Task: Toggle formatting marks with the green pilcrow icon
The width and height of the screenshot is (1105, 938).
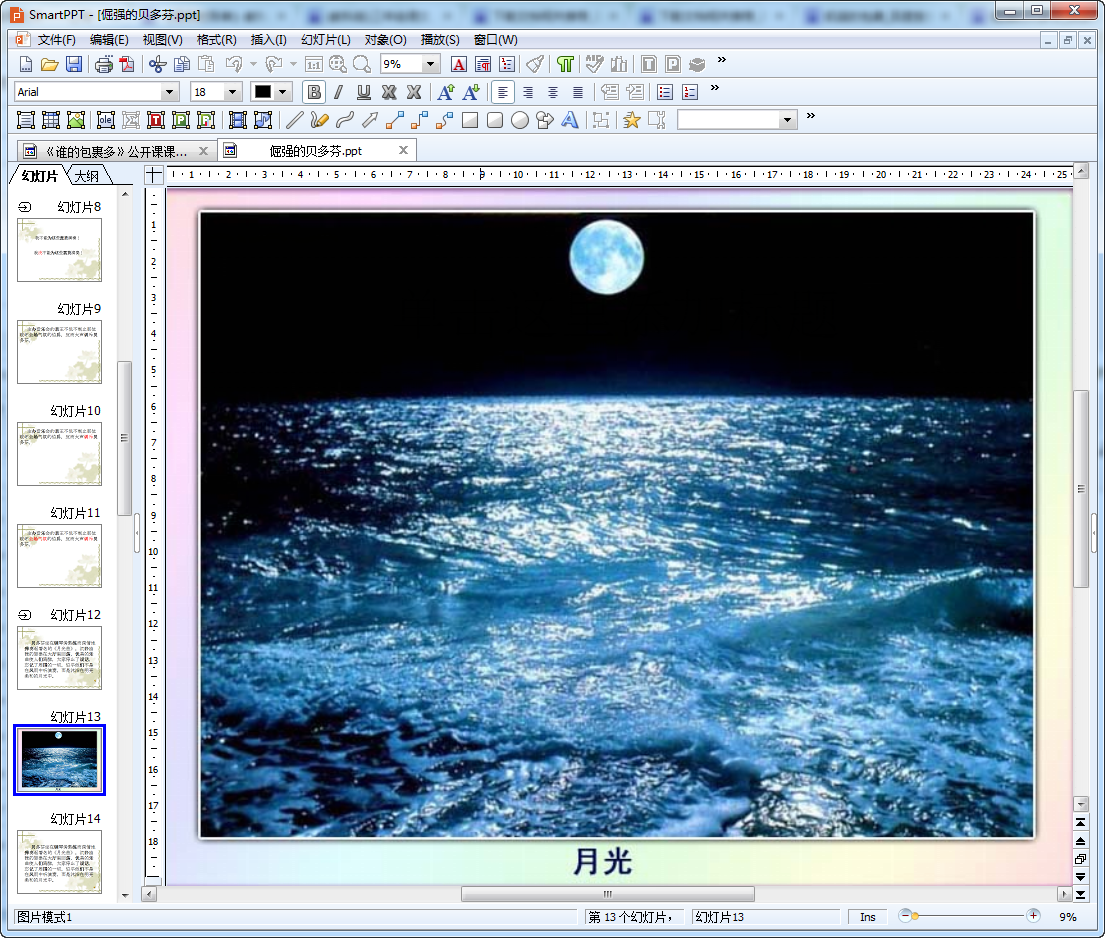Action: 564,64
